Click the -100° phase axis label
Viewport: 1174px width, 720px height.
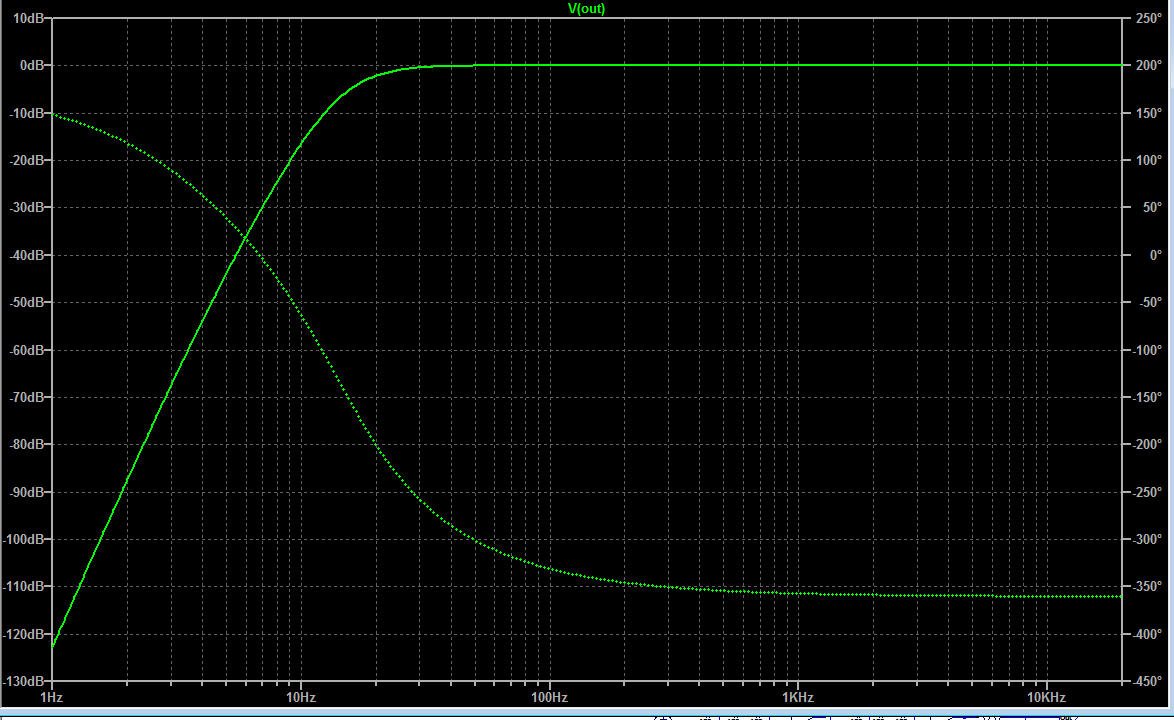[x=1146, y=350]
